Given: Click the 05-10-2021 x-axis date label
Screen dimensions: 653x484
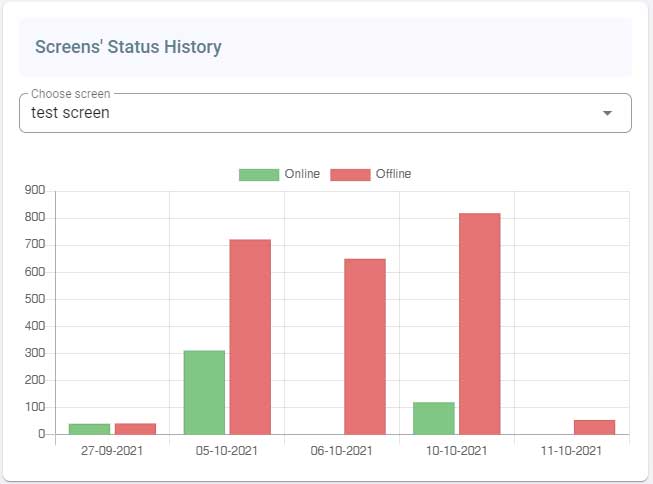Looking at the screenshot, I should click(x=227, y=451).
